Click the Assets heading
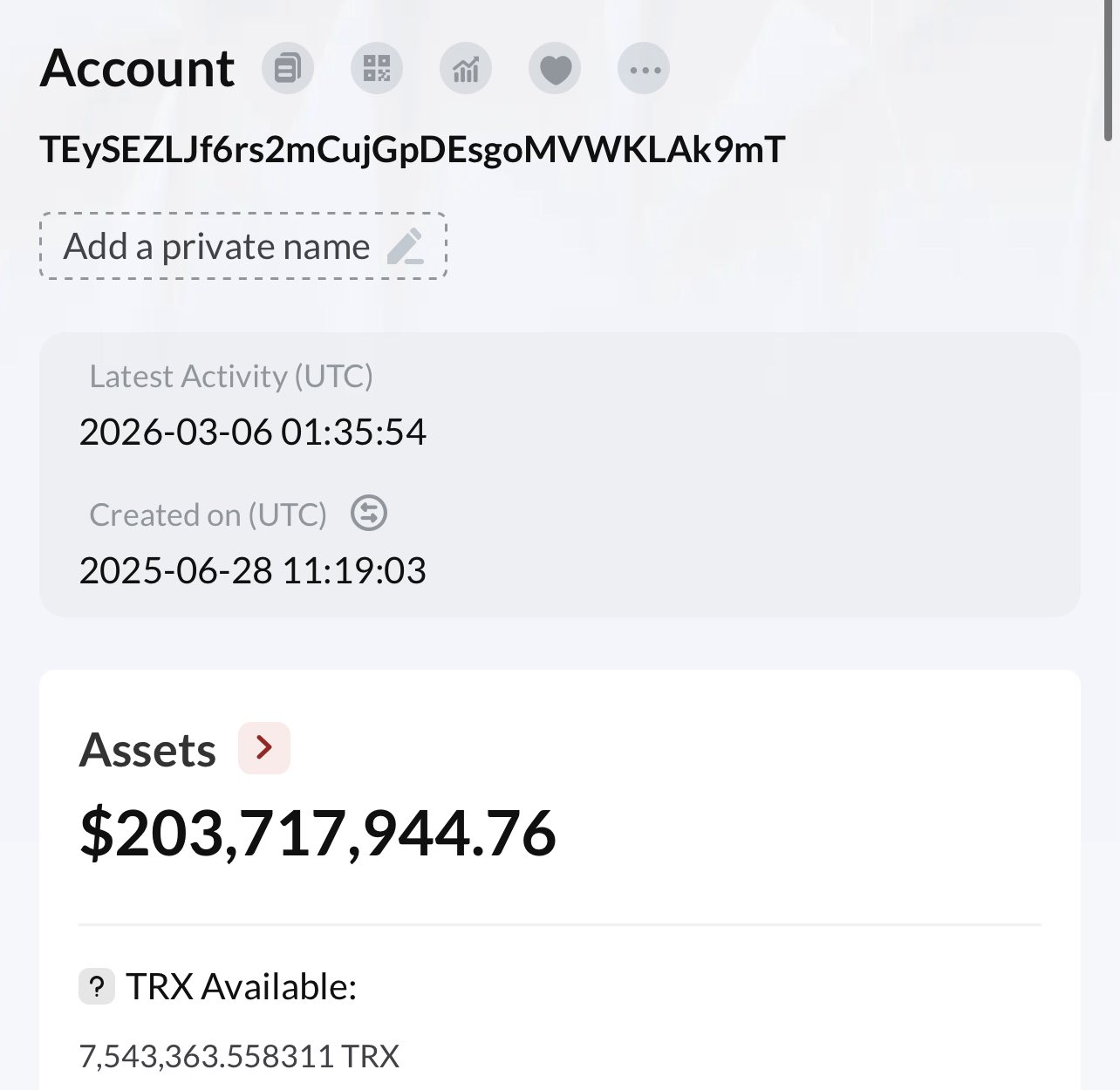The image size is (1120, 1090). click(x=147, y=750)
